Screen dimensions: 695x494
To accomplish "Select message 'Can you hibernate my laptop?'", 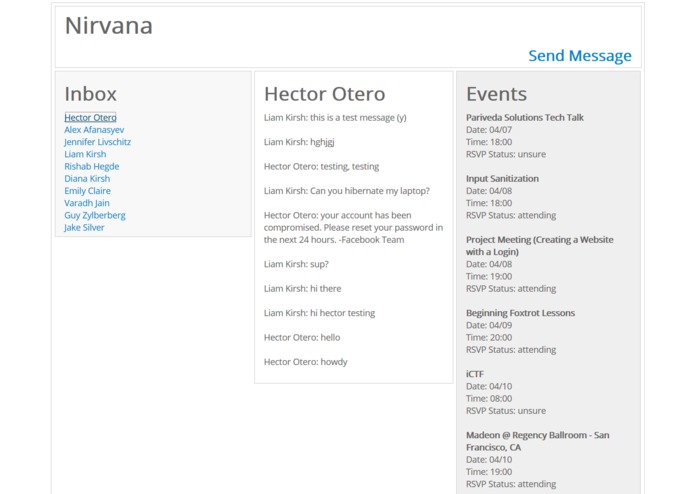I will [x=347, y=191].
